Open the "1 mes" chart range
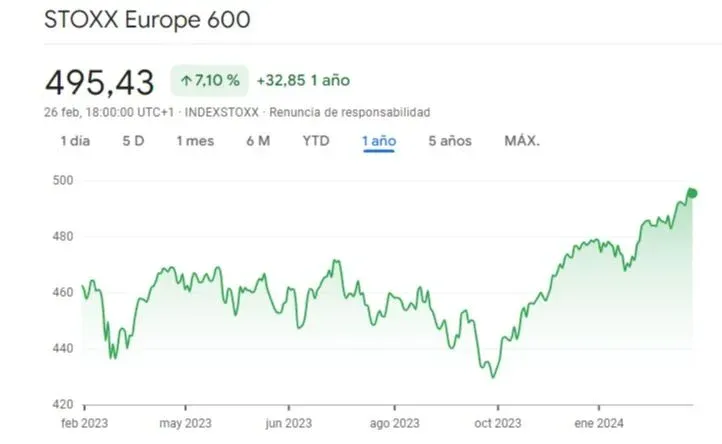This screenshot has width=722, height=444. click(195, 141)
